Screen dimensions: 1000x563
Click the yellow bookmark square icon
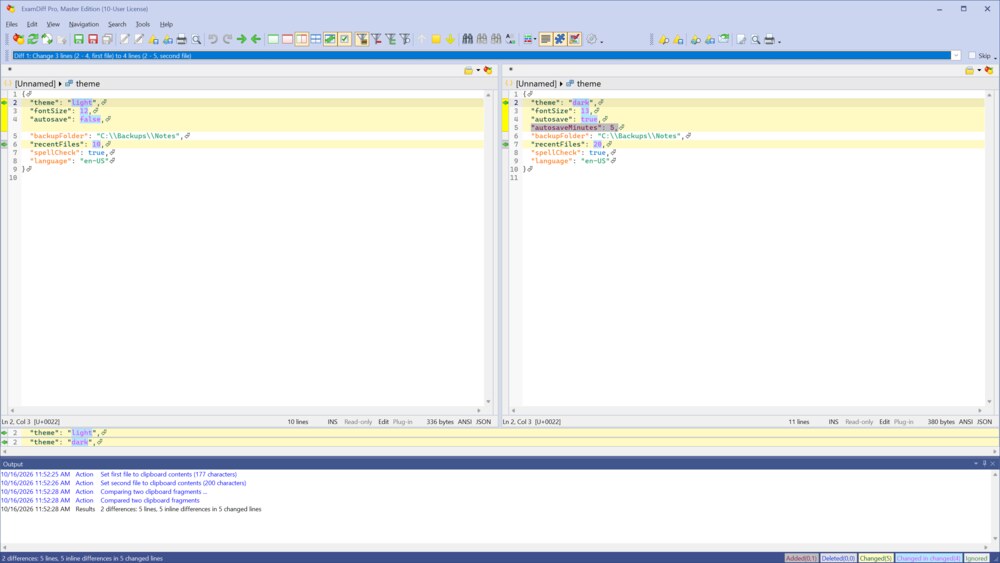click(436, 40)
